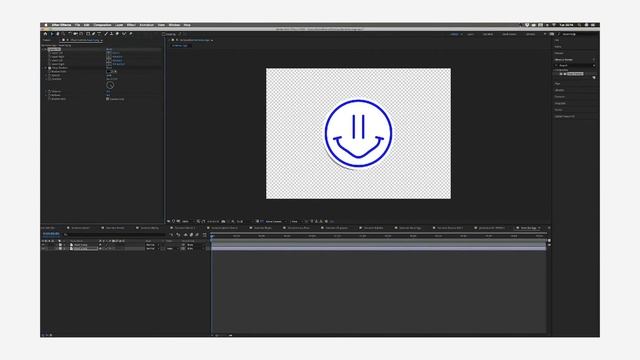Select the Brush tool
Image resolution: width=640 pixels, height=360 pixels.
[x=106, y=34]
